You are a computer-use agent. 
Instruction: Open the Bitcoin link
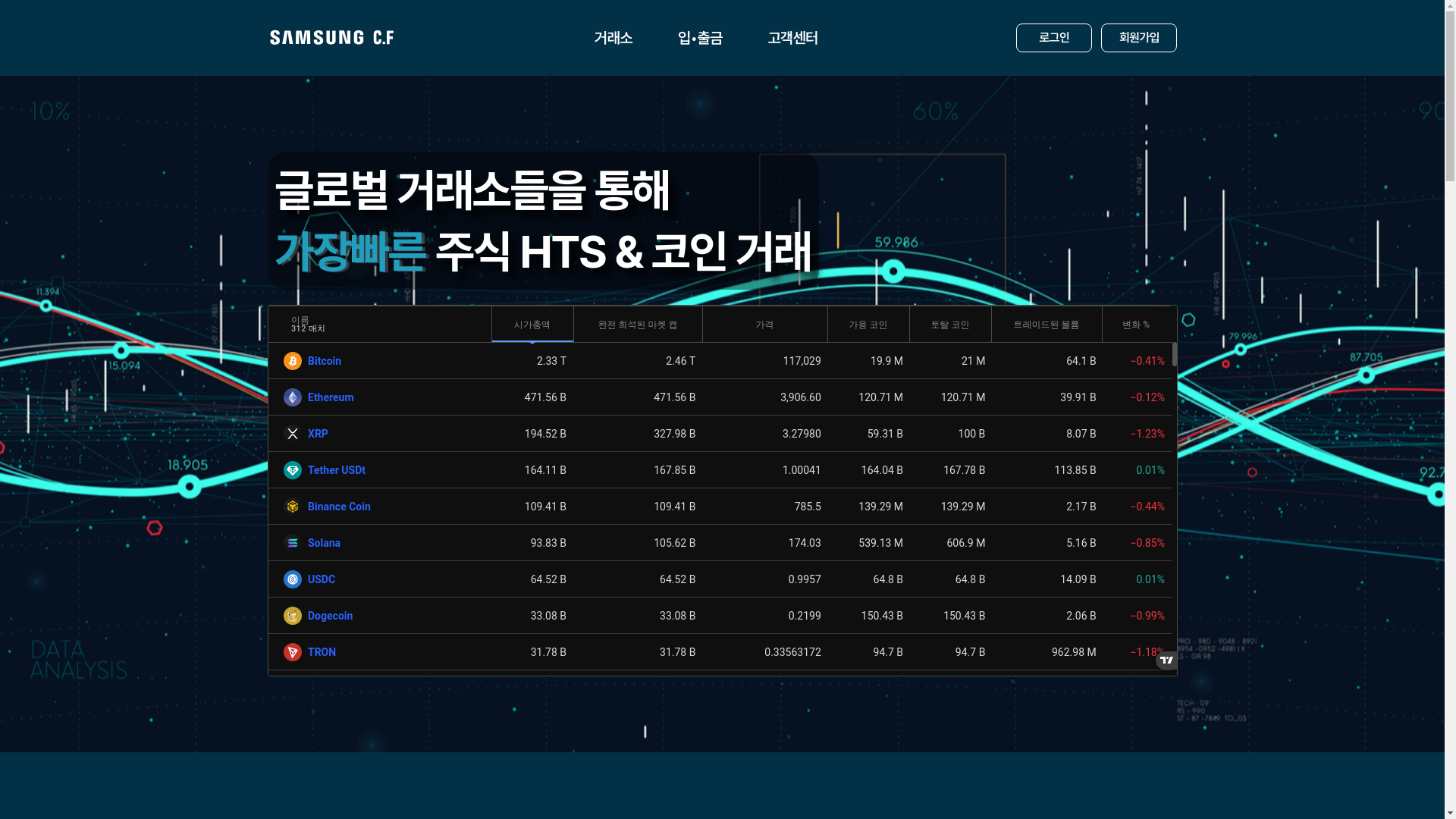pos(325,361)
